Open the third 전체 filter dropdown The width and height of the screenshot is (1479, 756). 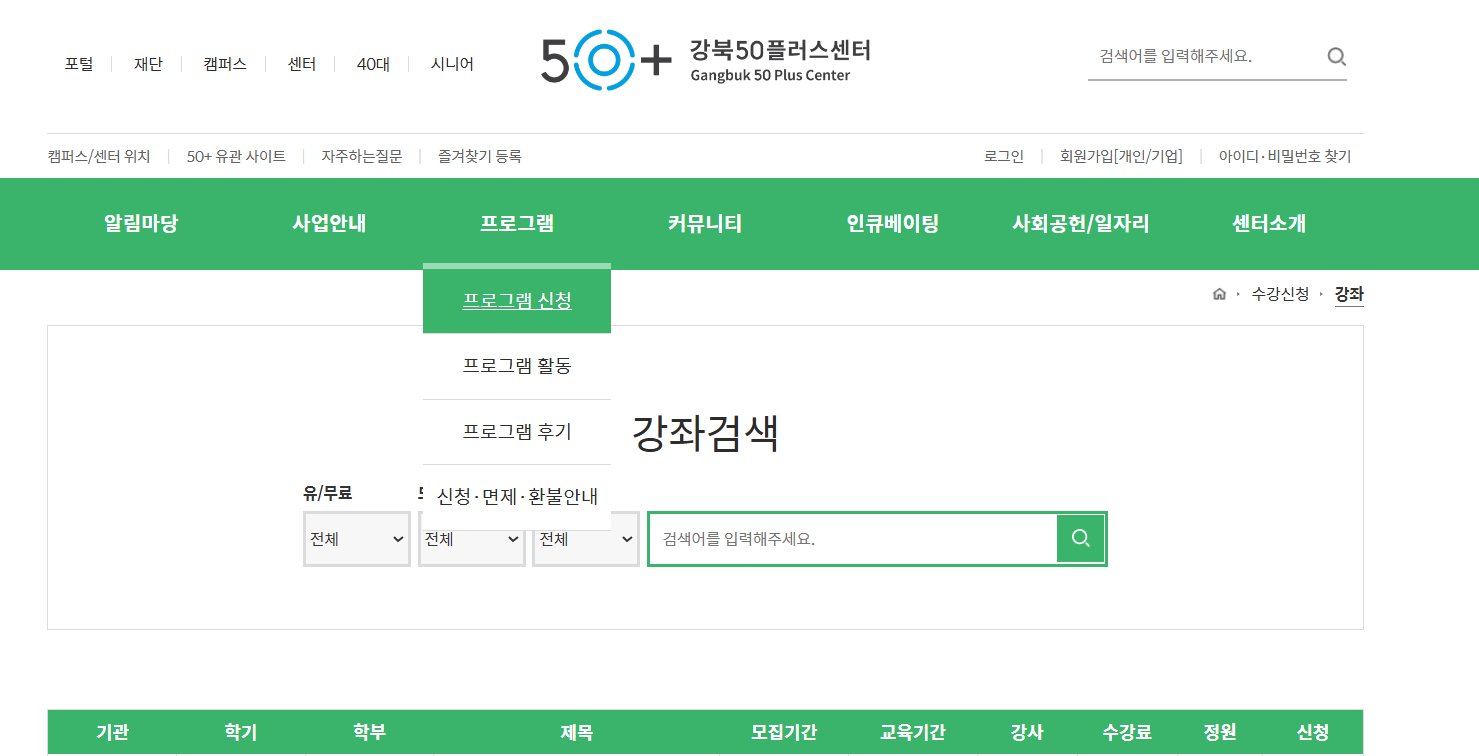[586, 539]
